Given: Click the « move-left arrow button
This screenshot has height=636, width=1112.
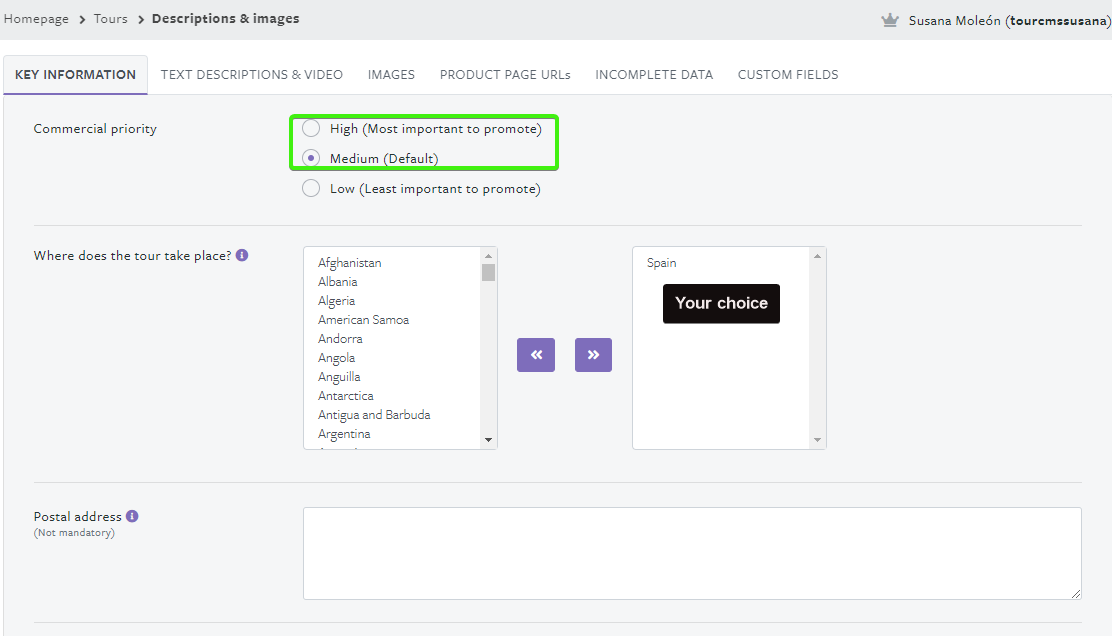Looking at the screenshot, I should click(536, 355).
